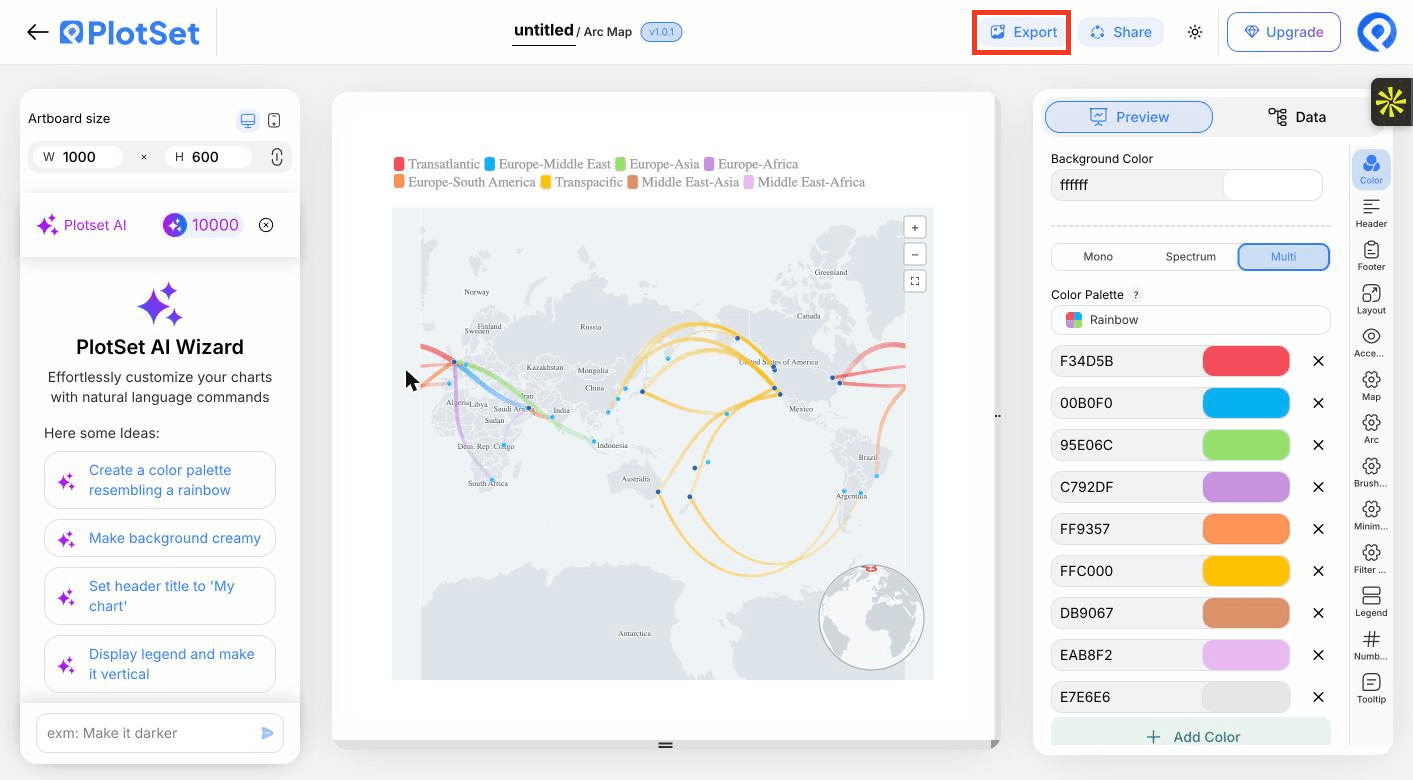Open the Color settings panel icon

coord(1371,168)
